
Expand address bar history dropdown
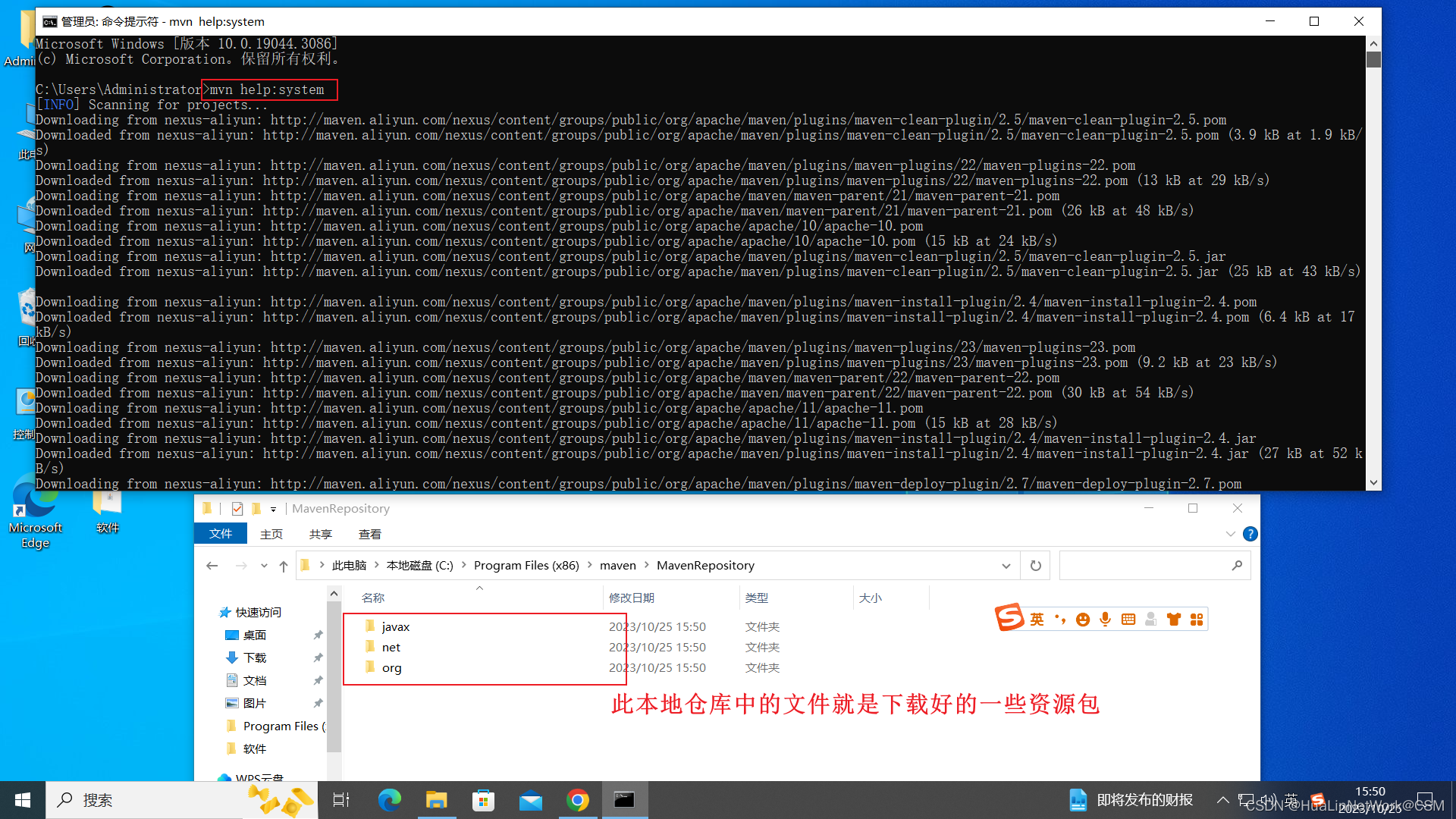pos(1006,566)
